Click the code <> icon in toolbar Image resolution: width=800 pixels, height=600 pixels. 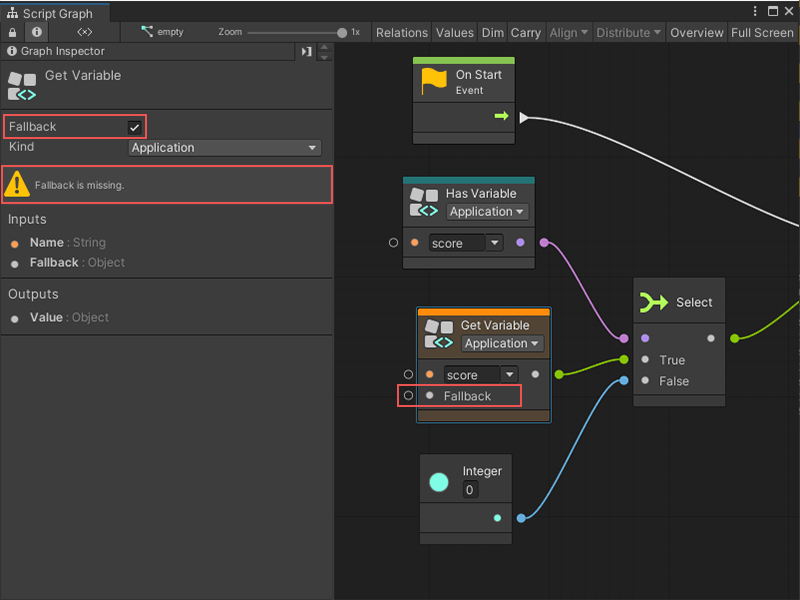(85, 32)
